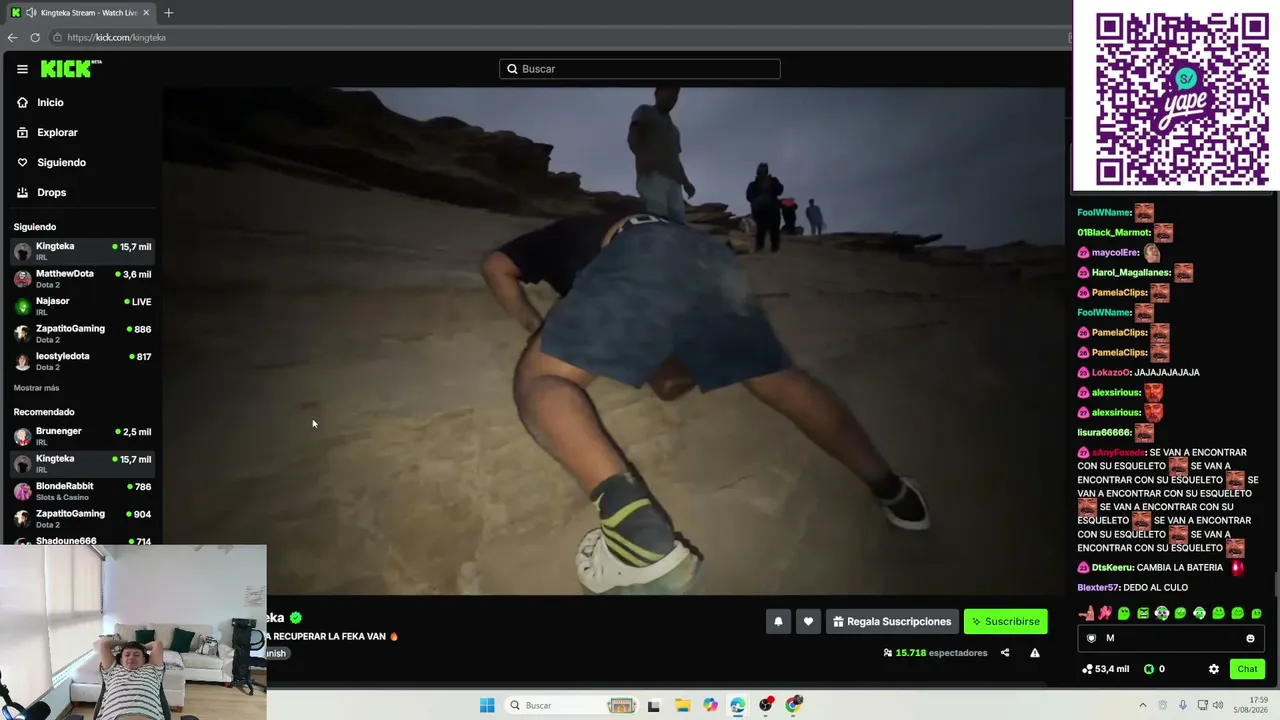The image size is (1280, 720).
Task: Click the 15.718 espectadores viewer count
Action: 935,653
